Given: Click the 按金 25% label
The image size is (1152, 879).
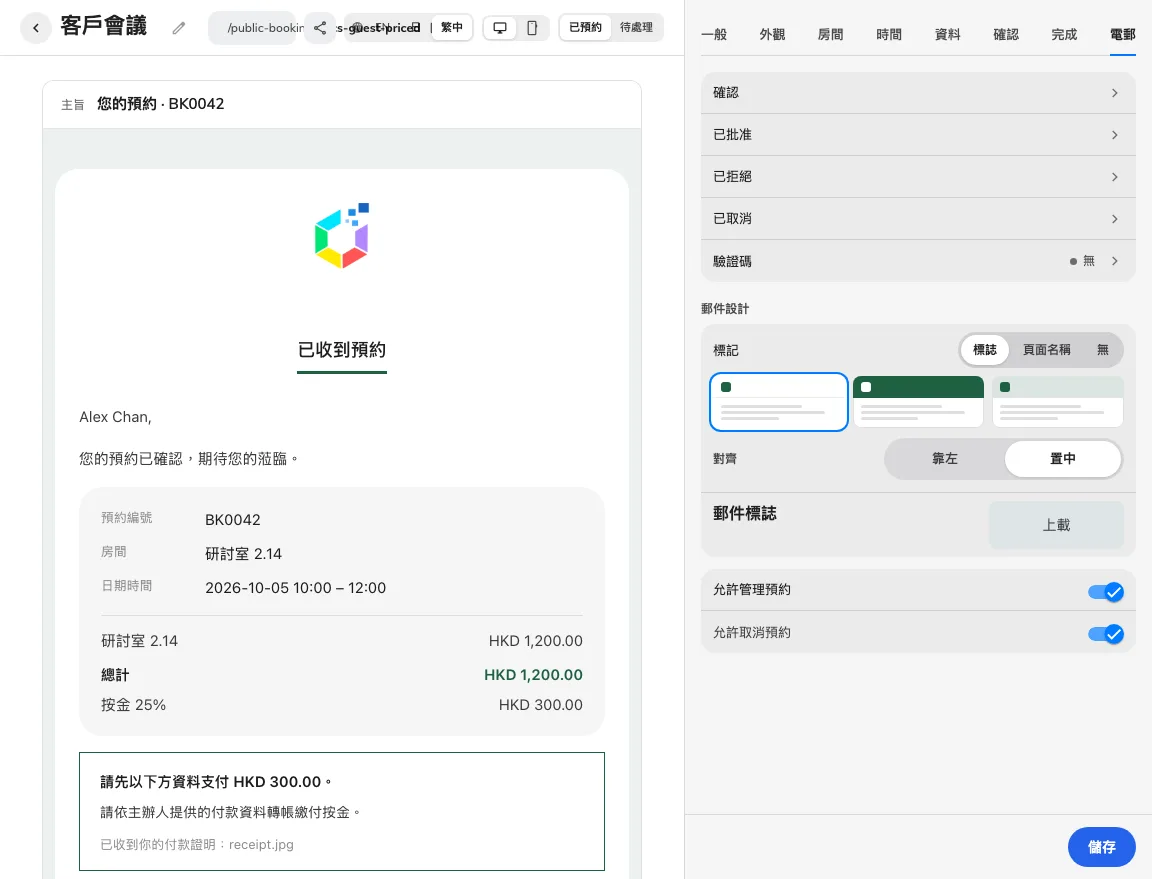Looking at the screenshot, I should (x=133, y=705).
